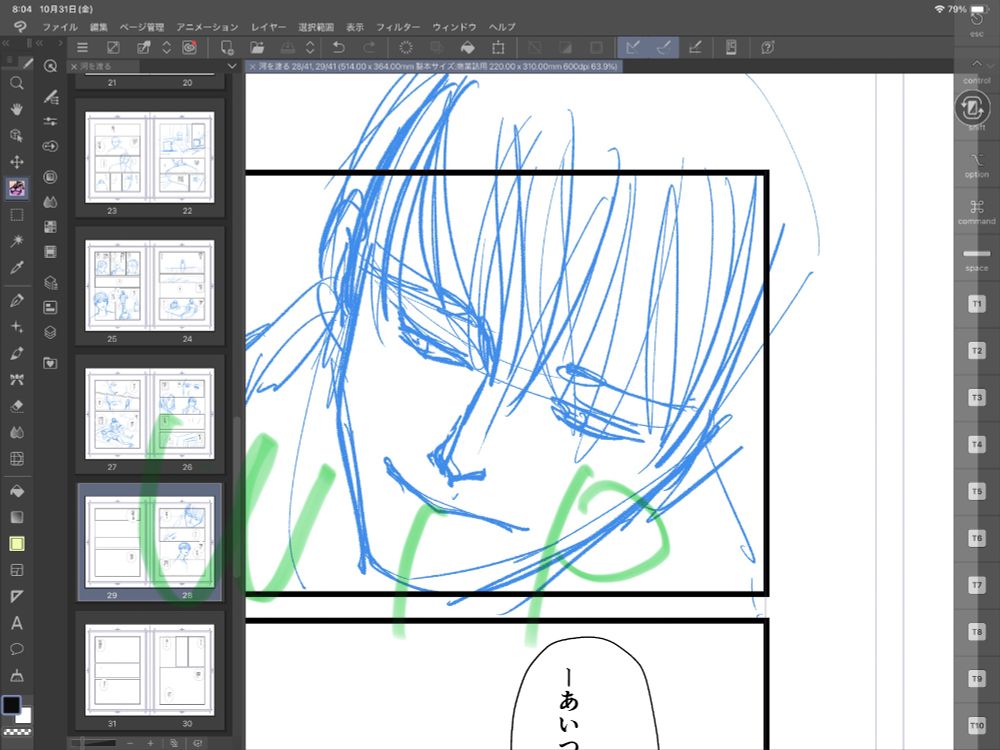Collapse the tool palette with leftmost double arrow
Viewport: 1000px width, 750px height.
coord(6,43)
